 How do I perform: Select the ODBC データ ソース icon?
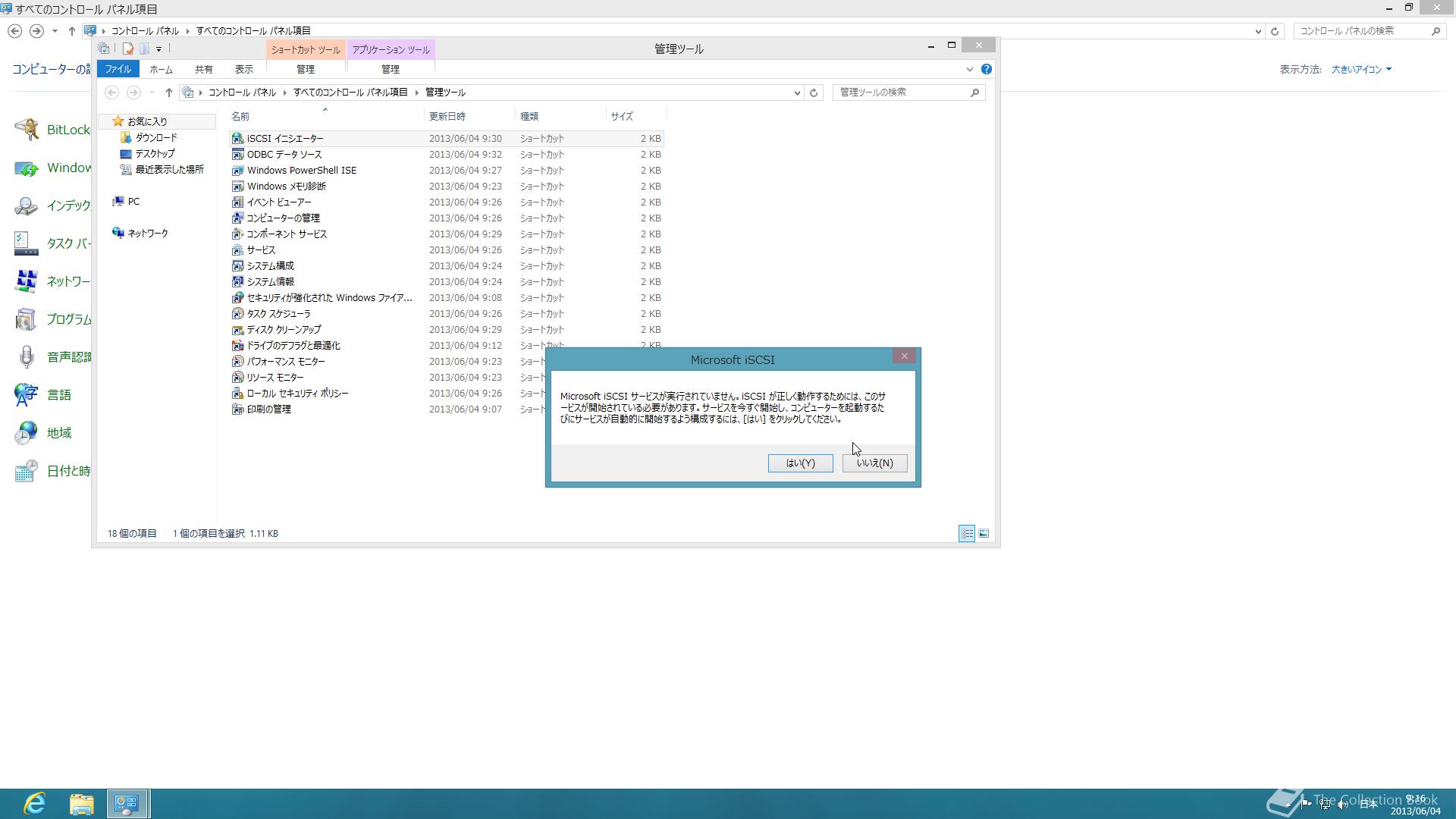click(237, 154)
